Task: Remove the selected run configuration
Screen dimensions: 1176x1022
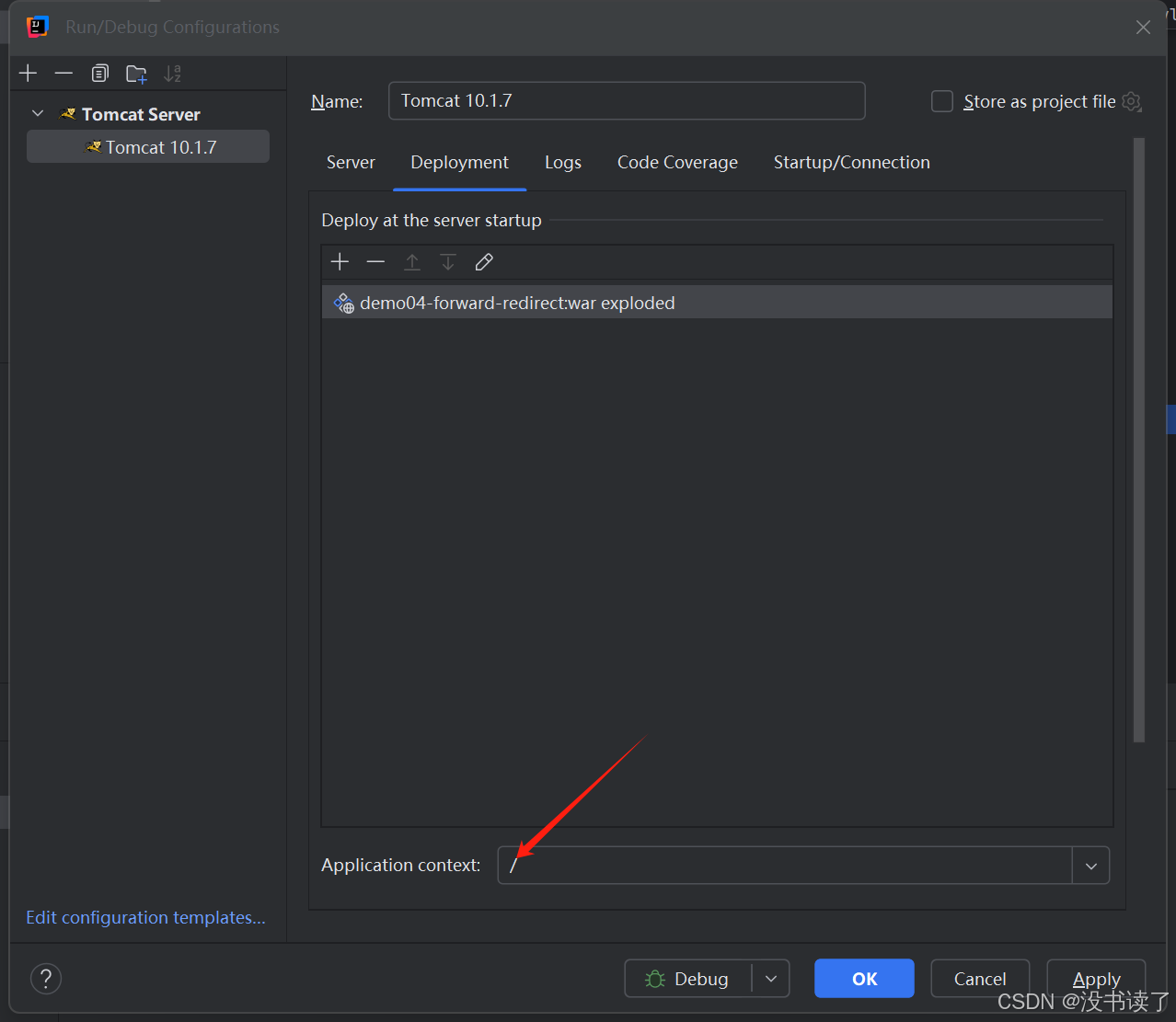Action: tap(63, 74)
